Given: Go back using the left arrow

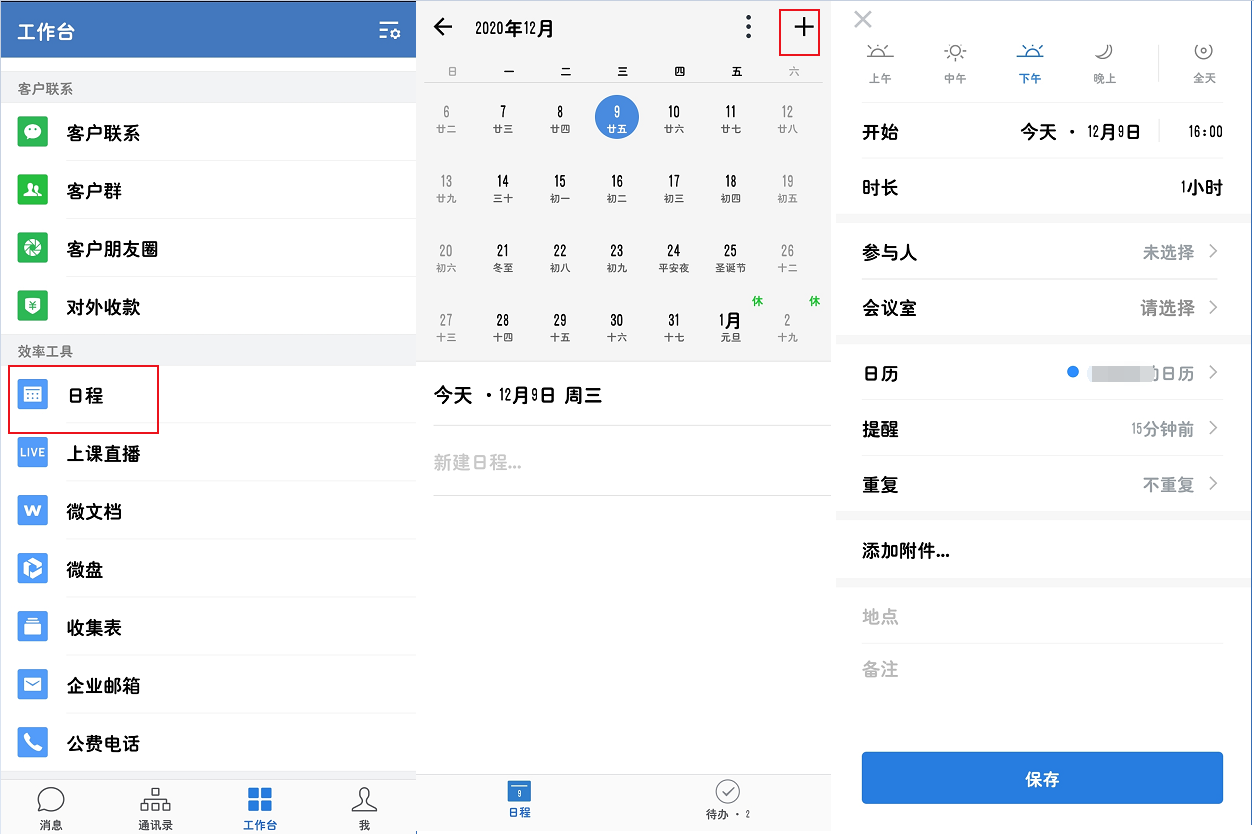Looking at the screenshot, I should (443, 28).
